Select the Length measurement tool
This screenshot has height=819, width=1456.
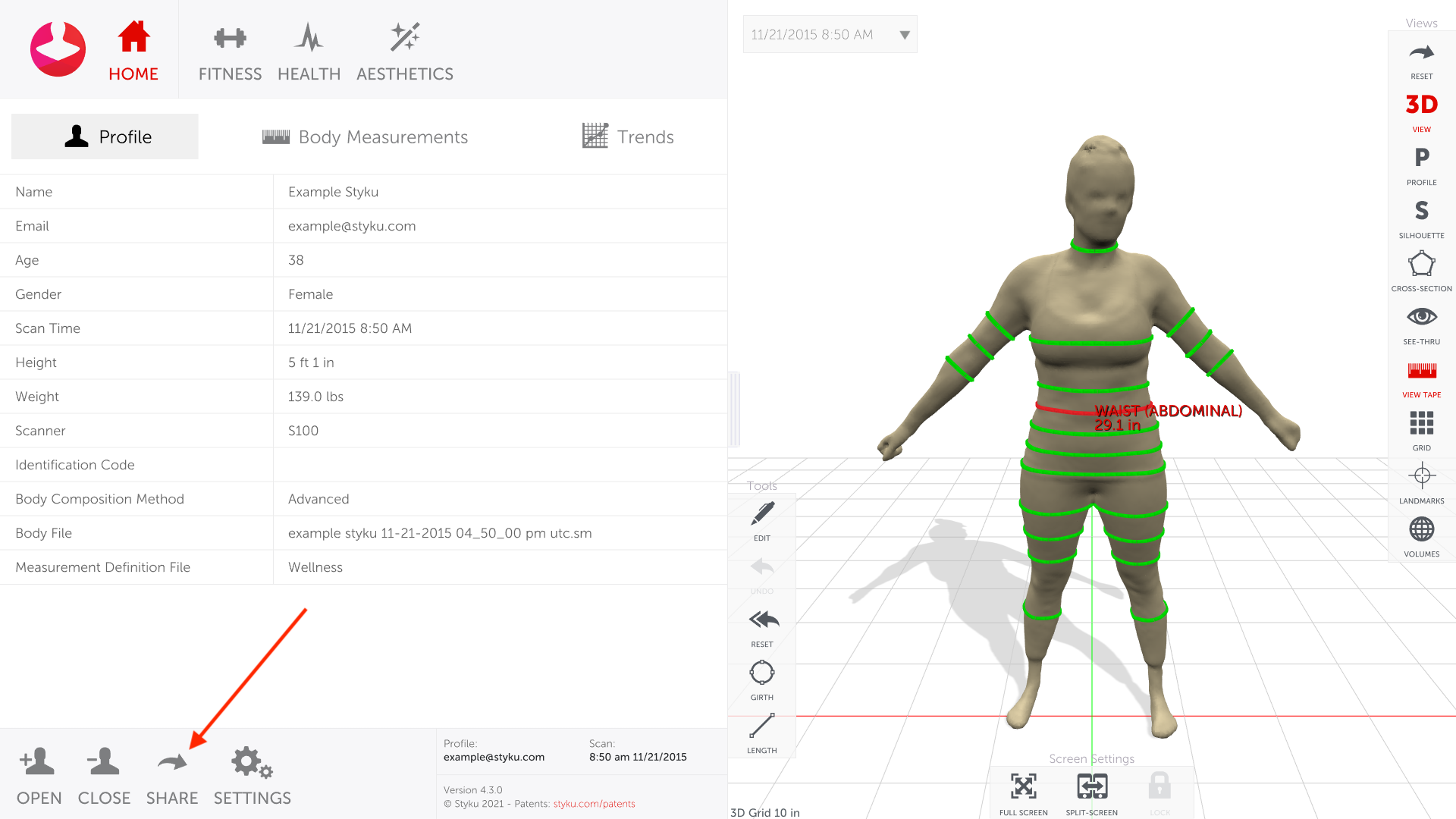pyautogui.click(x=761, y=727)
